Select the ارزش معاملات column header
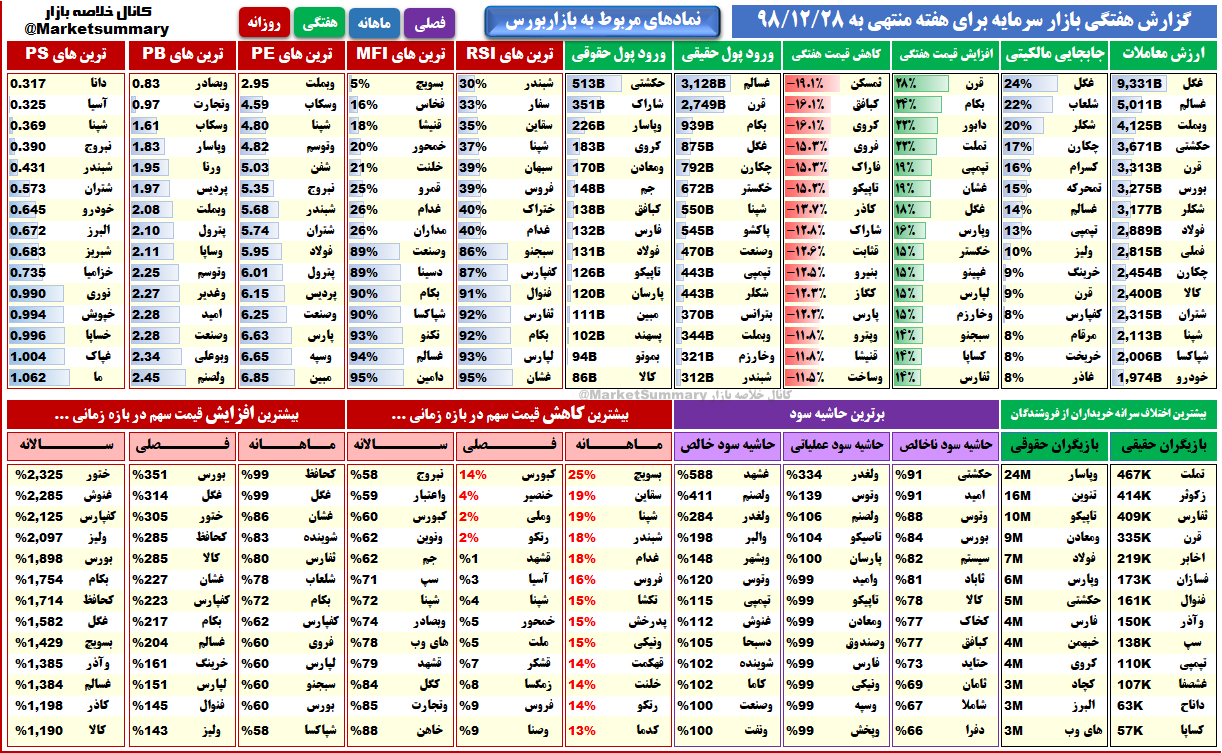1222x753 pixels. click(x=1164, y=54)
